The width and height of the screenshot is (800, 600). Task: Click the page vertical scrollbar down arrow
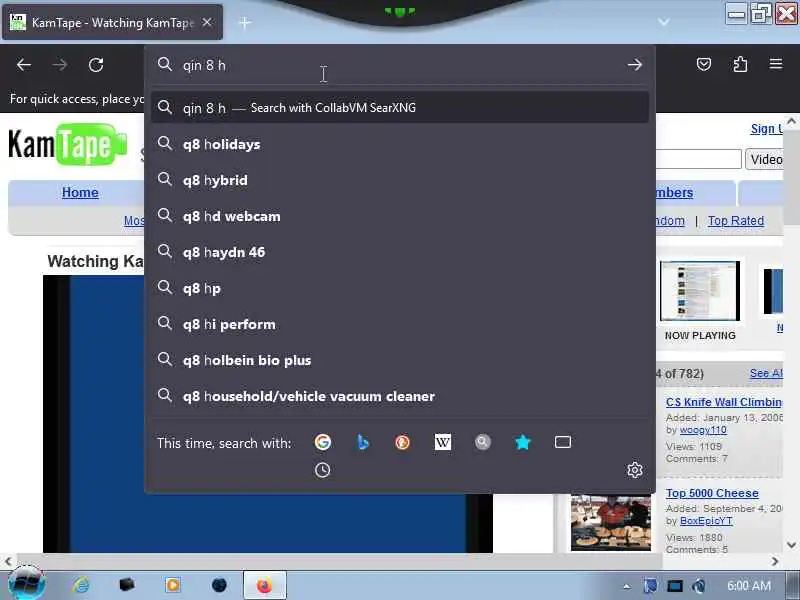[x=791, y=545]
